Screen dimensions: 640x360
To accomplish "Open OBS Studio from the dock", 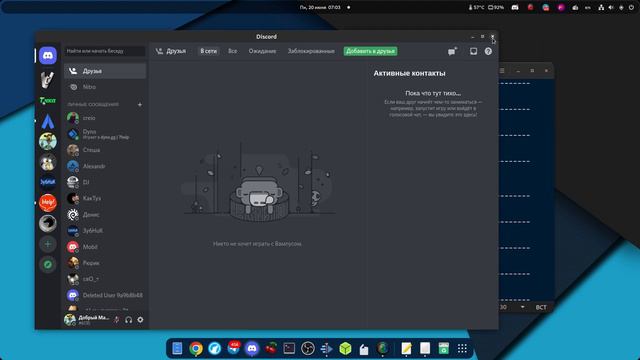I will [308, 349].
